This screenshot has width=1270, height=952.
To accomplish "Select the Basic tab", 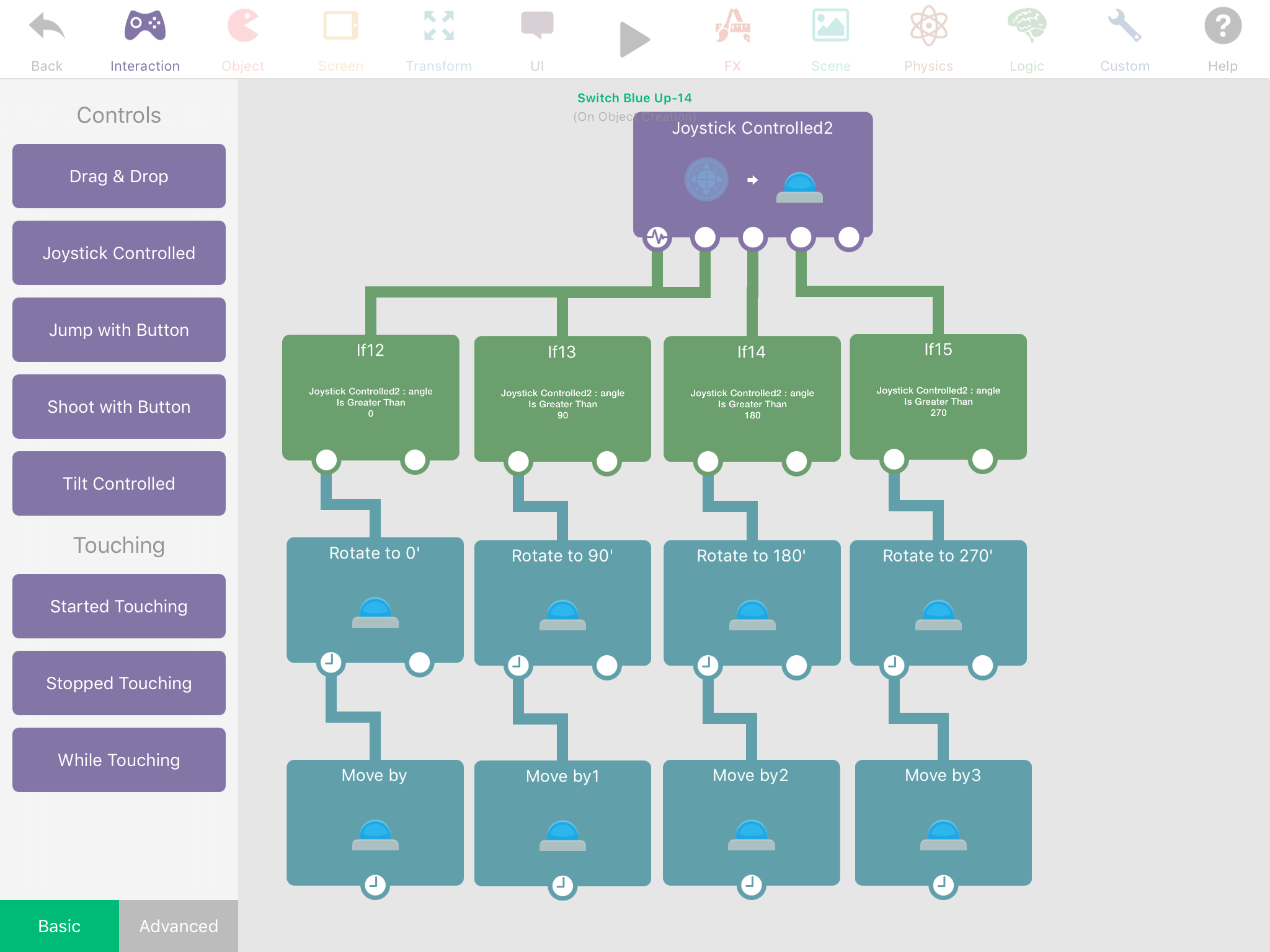I will pyautogui.click(x=60, y=925).
